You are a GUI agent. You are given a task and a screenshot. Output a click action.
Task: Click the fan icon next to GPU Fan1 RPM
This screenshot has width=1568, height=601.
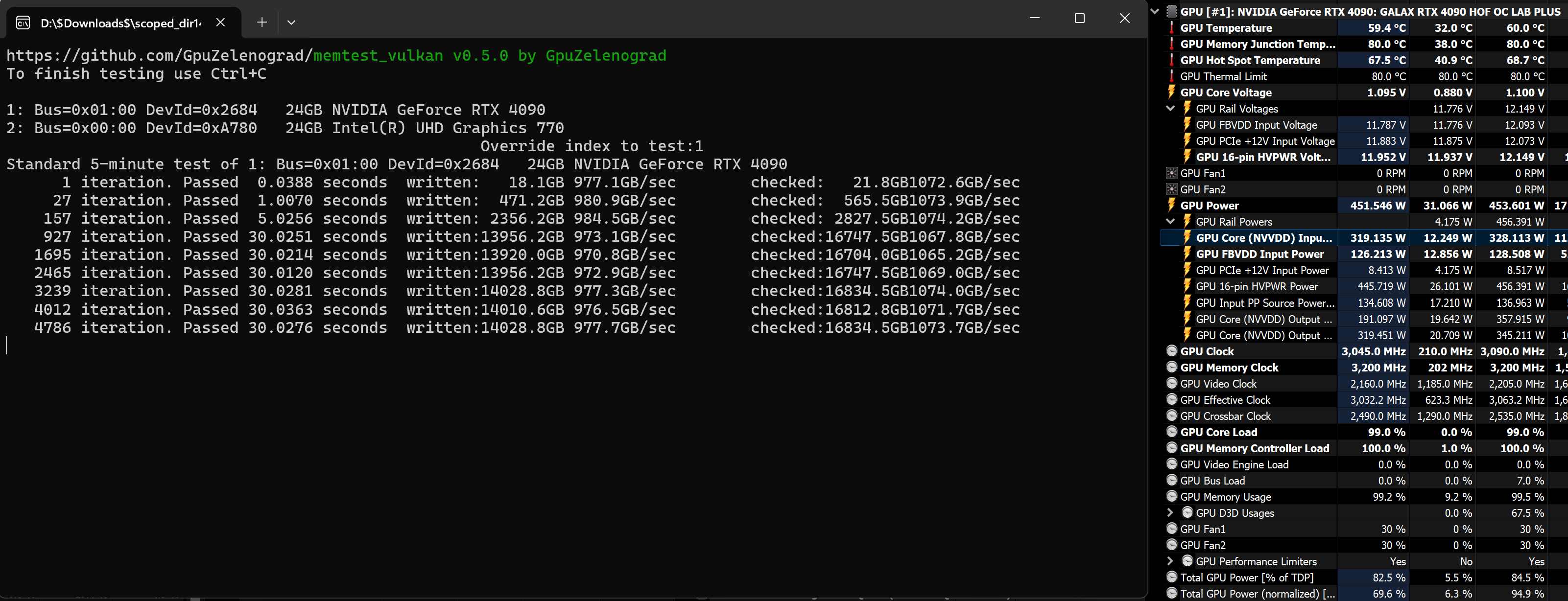tap(1171, 173)
